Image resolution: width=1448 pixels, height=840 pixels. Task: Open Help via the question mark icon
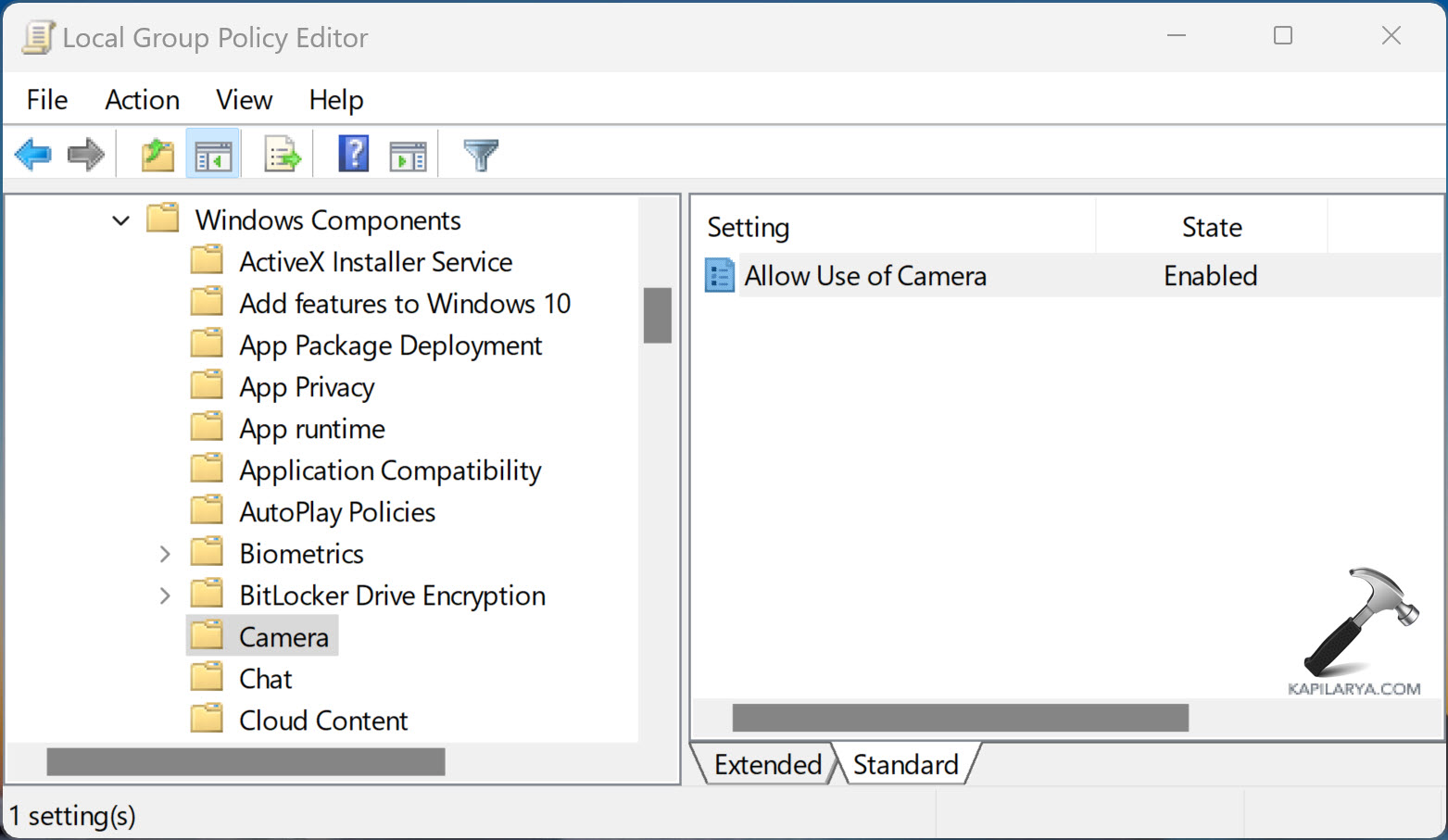point(354,155)
